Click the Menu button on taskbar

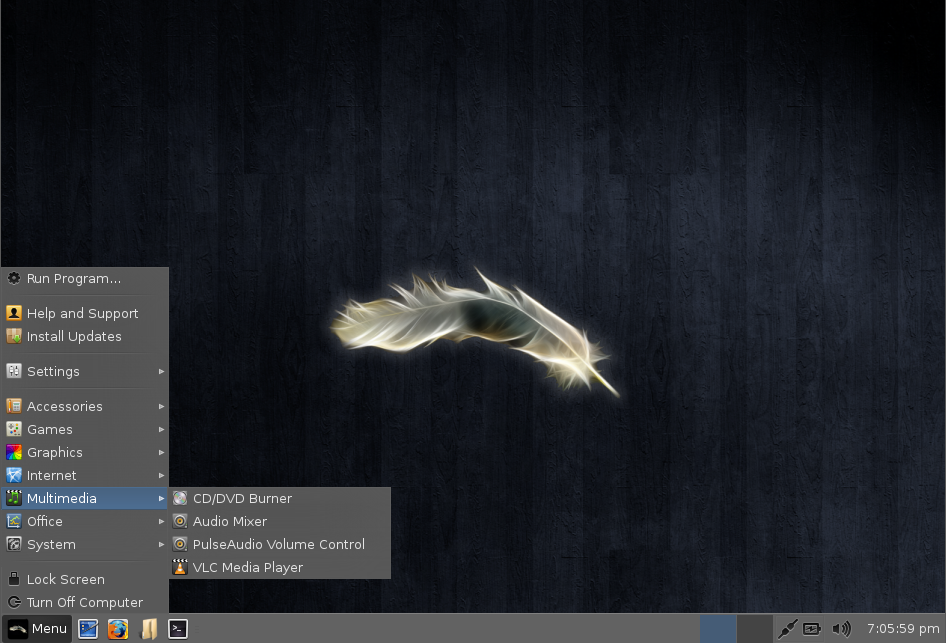pyautogui.click(x=37, y=629)
